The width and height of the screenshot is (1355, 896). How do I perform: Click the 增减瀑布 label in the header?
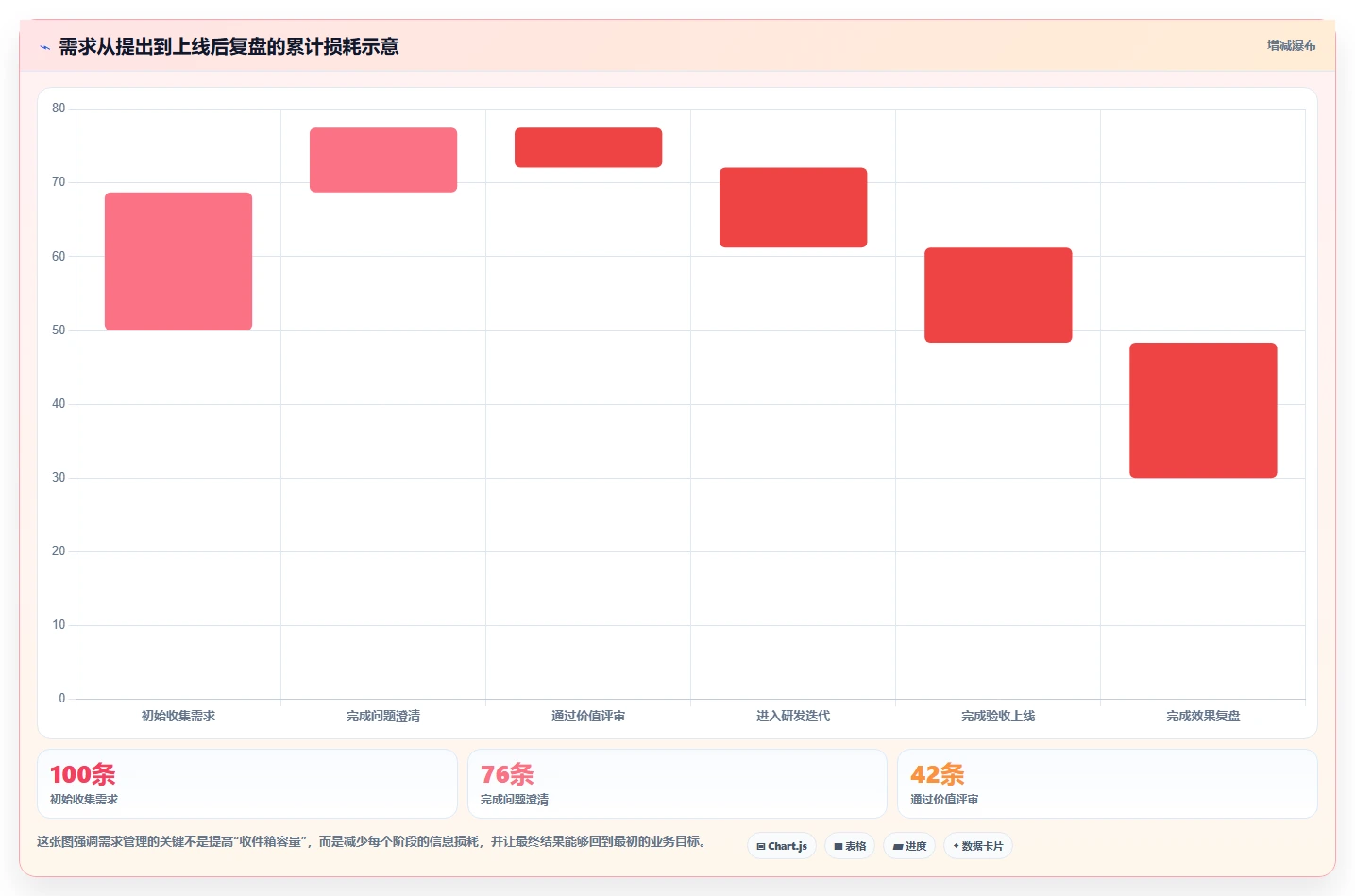(x=1291, y=45)
